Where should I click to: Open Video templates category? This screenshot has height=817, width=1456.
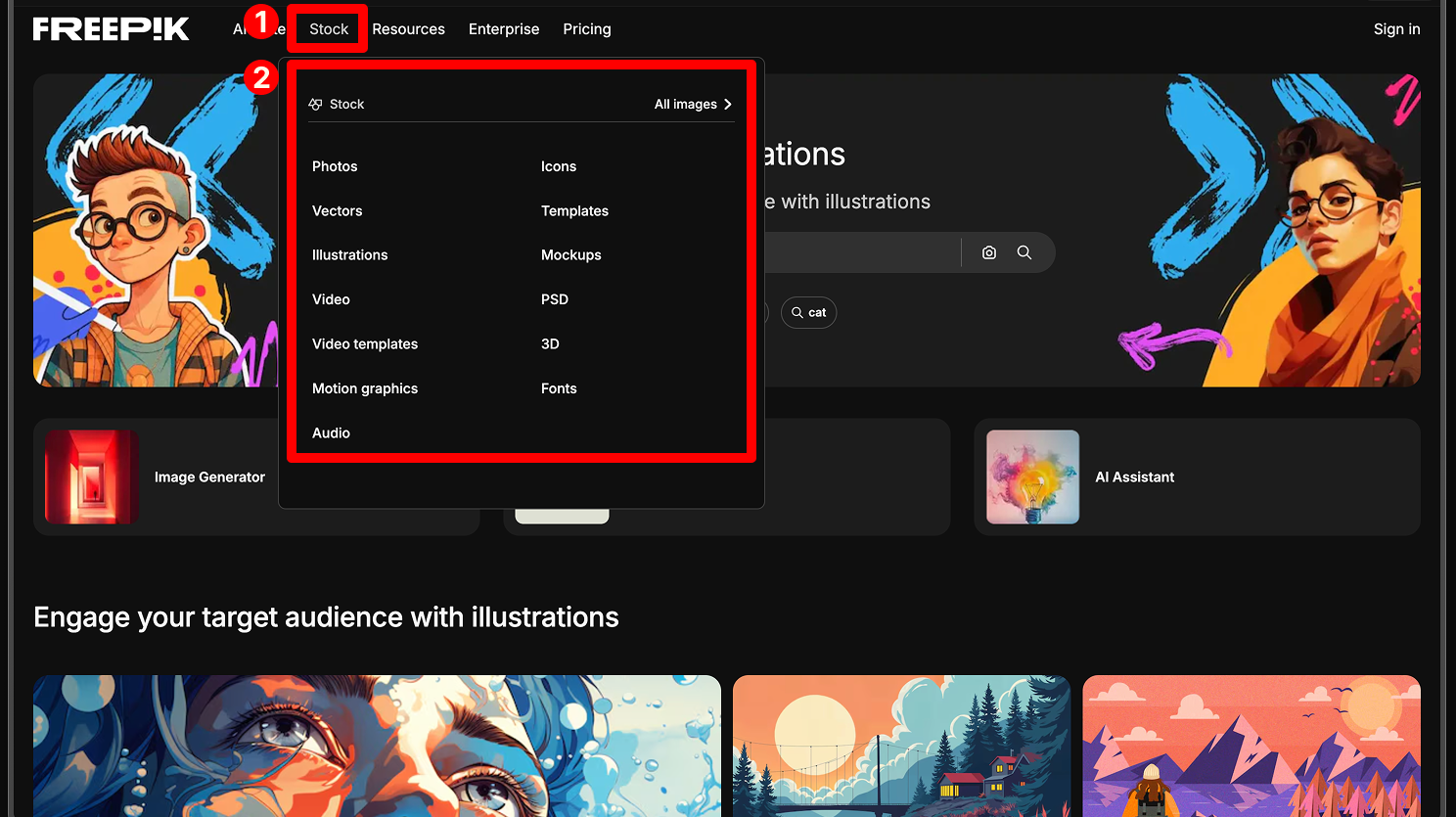click(x=365, y=343)
